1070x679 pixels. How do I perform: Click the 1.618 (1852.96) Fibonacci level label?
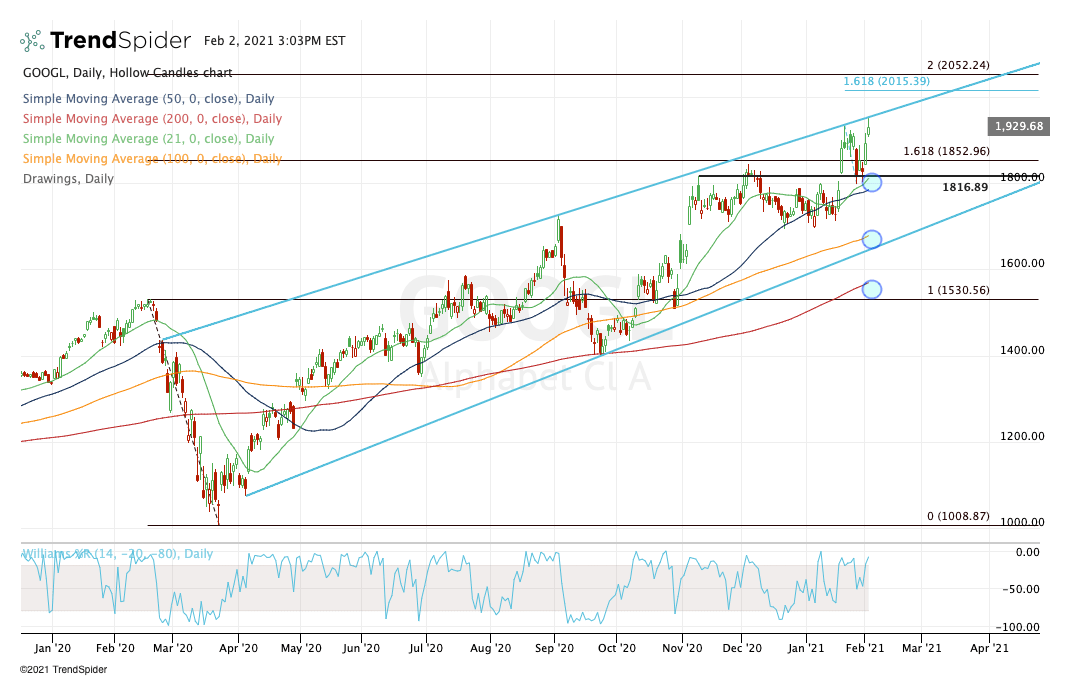[x=949, y=151]
